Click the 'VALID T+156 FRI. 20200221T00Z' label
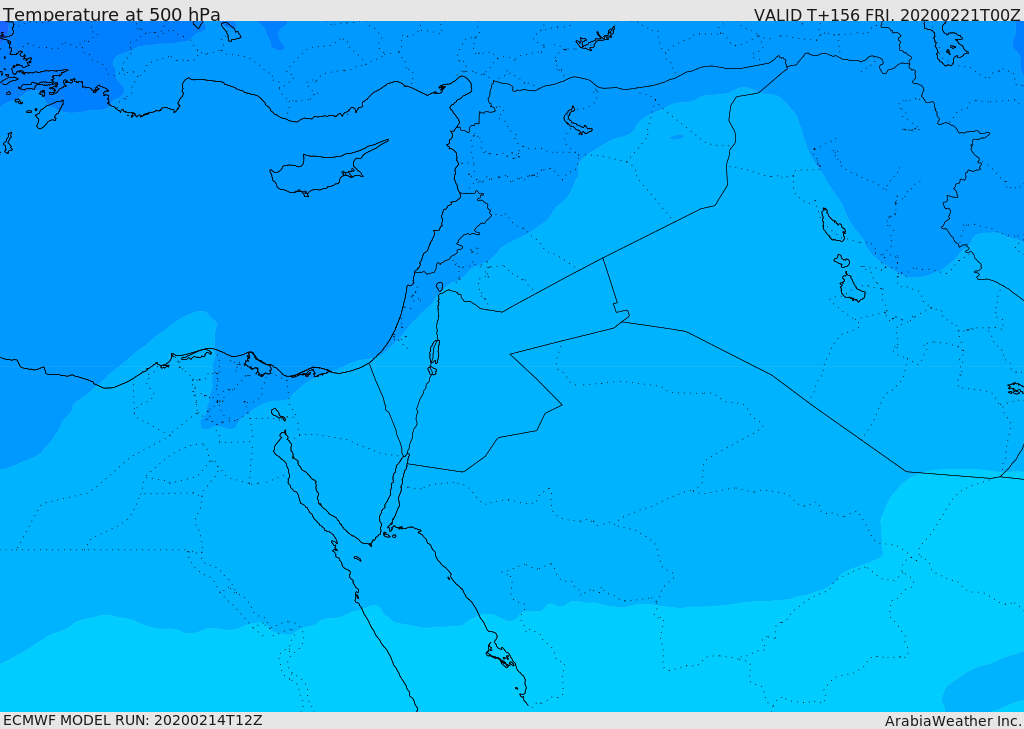Screen dimensions: 1024x729 pyautogui.click(x=887, y=15)
